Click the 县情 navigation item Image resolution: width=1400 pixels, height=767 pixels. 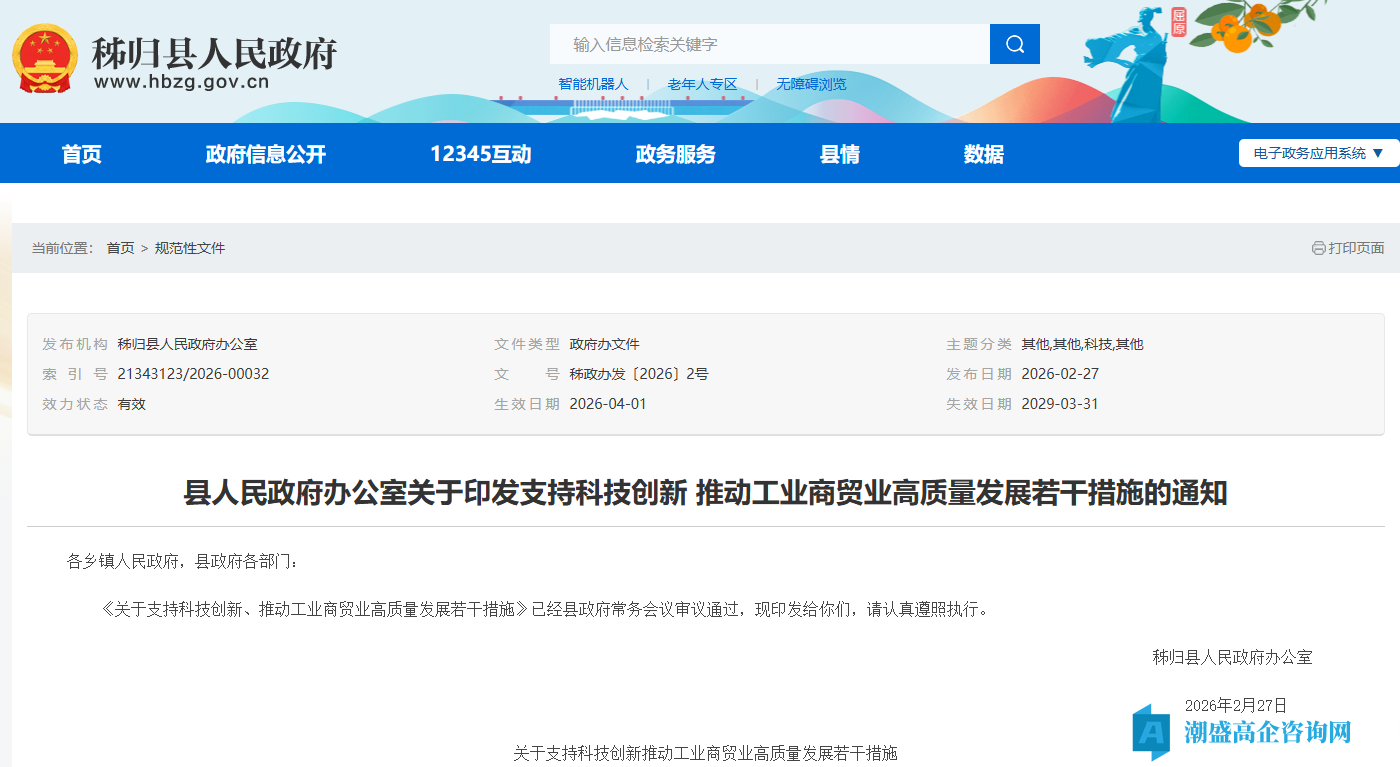[840, 153]
